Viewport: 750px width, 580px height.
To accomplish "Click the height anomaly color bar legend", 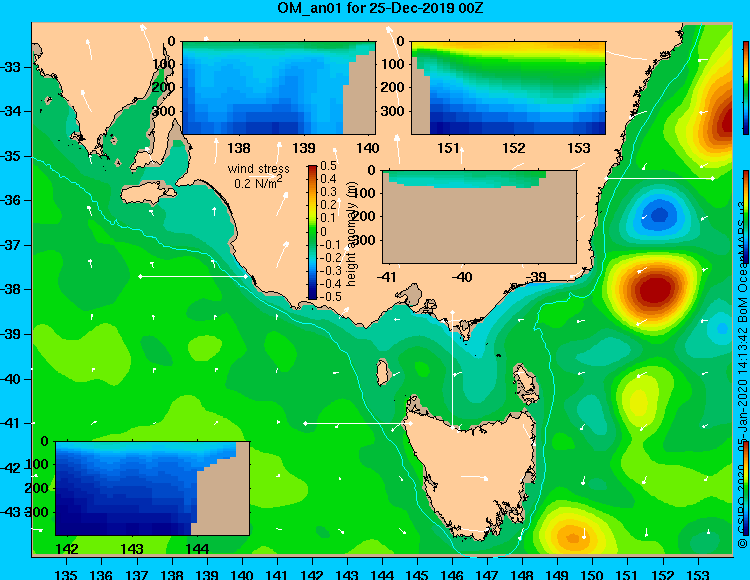I will (x=312, y=232).
